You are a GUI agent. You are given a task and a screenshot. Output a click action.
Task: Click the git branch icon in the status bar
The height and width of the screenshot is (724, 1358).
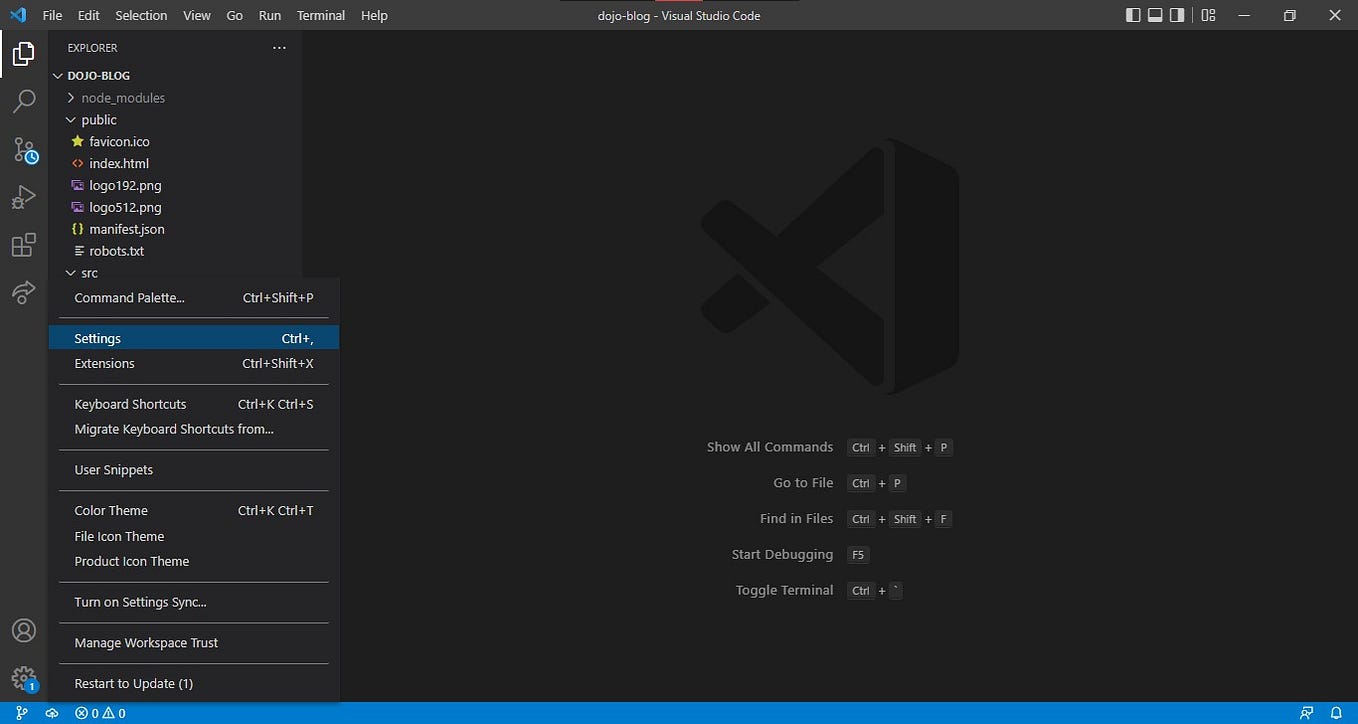click(20, 713)
